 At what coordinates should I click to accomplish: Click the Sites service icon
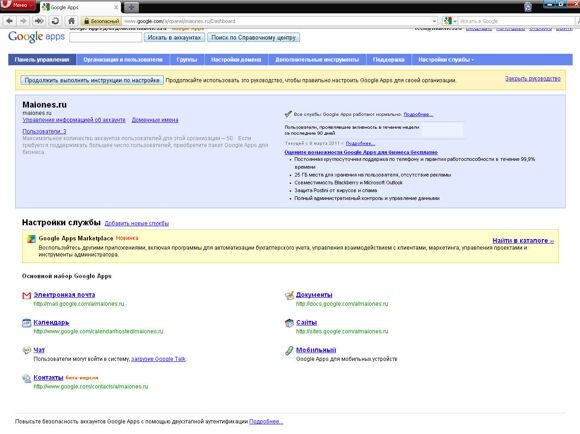click(289, 323)
